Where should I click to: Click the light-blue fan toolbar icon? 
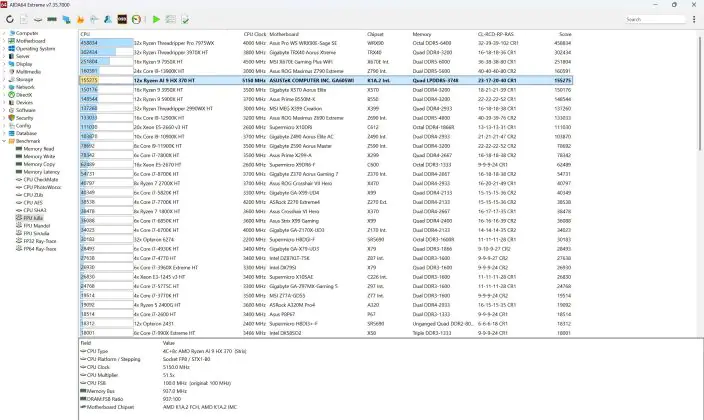[x=94, y=19]
